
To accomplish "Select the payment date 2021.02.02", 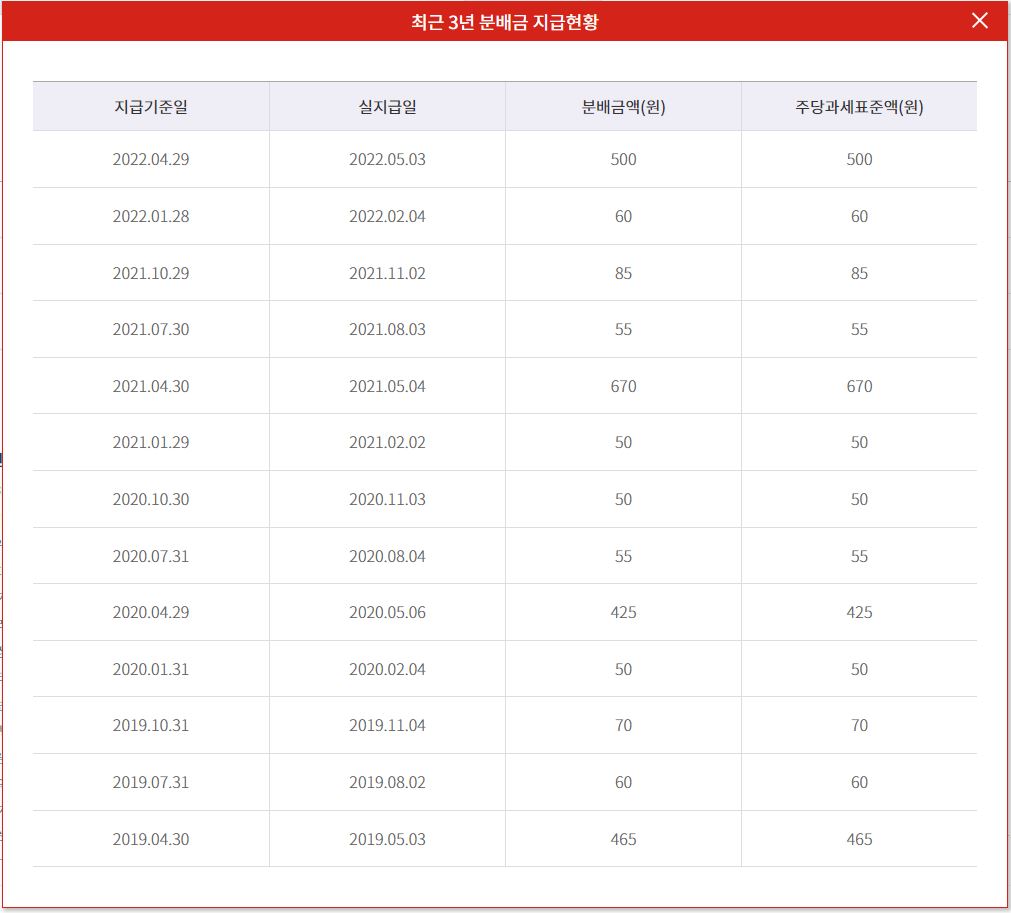I will [x=388, y=442].
